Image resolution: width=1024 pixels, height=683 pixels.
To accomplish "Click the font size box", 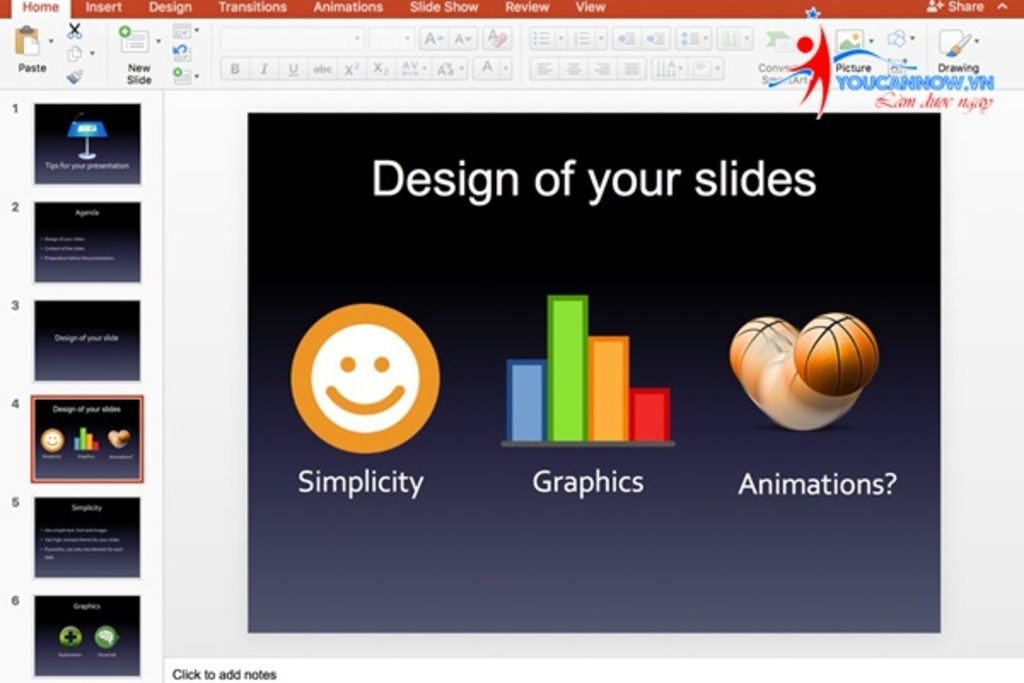I will click(390, 39).
